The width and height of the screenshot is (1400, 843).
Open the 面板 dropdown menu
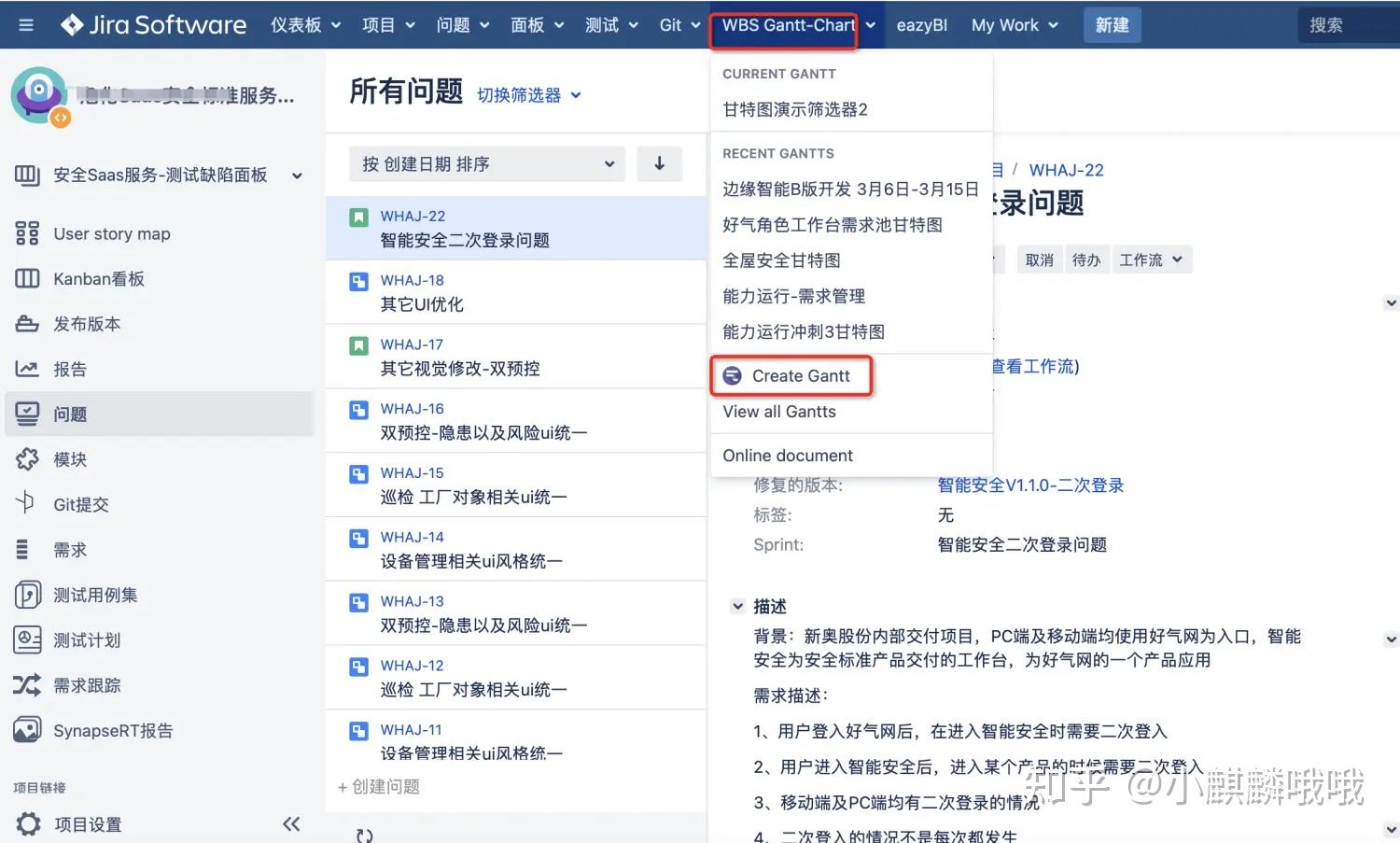pyautogui.click(x=537, y=25)
